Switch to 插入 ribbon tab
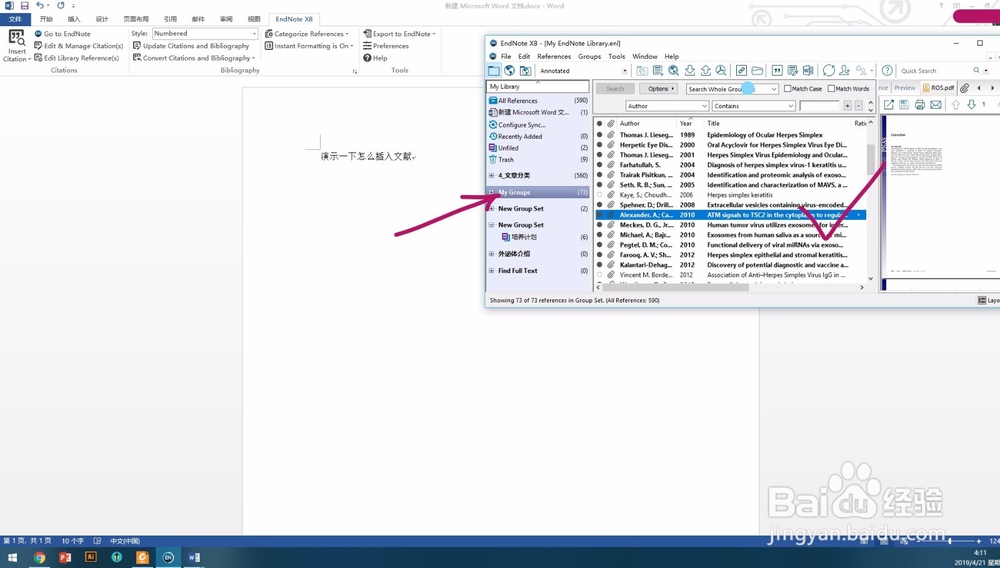This screenshot has height=568, width=1000. click(74, 19)
